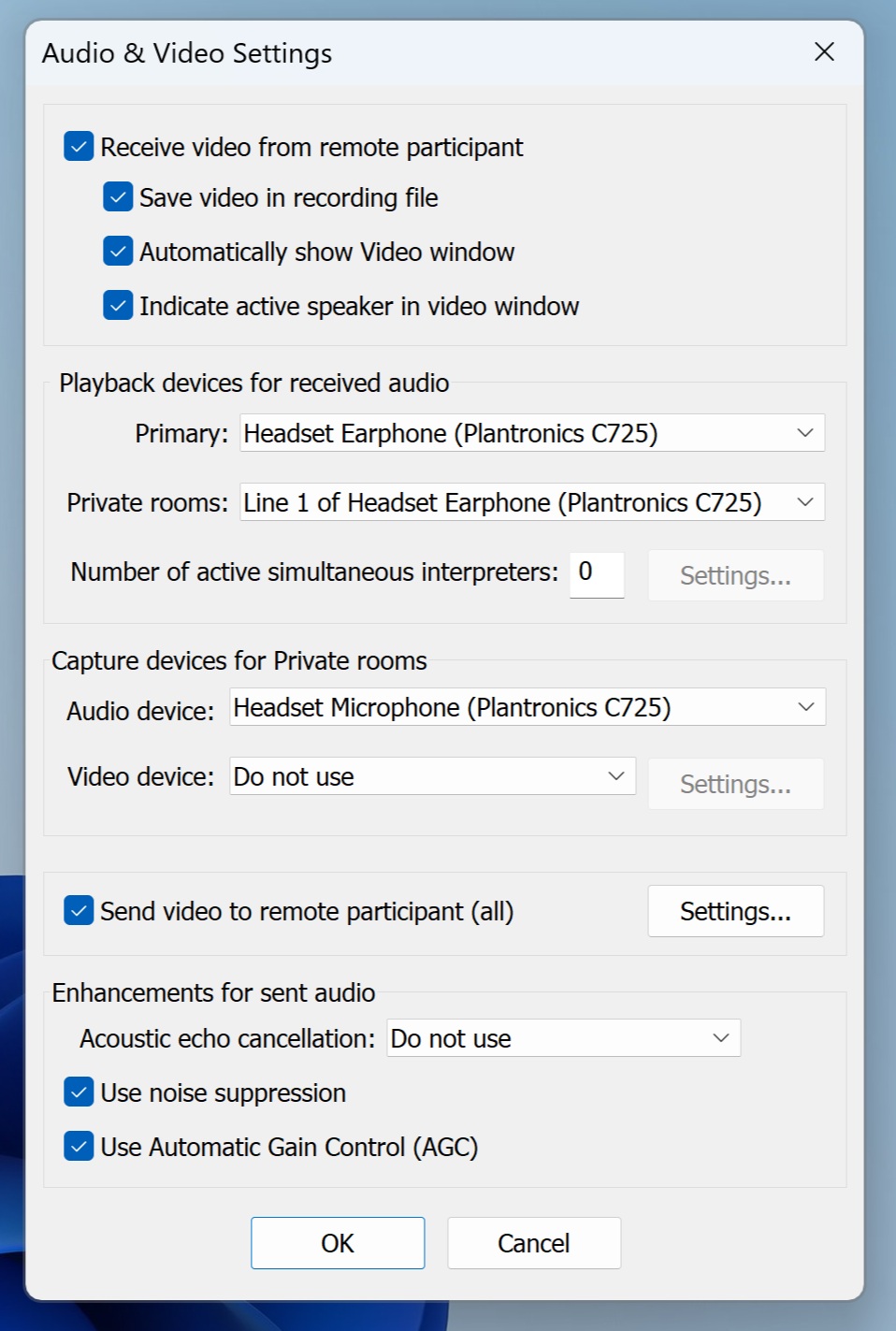Click the Cancel button
The width and height of the screenshot is (896, 1331).
(534, 1243)
